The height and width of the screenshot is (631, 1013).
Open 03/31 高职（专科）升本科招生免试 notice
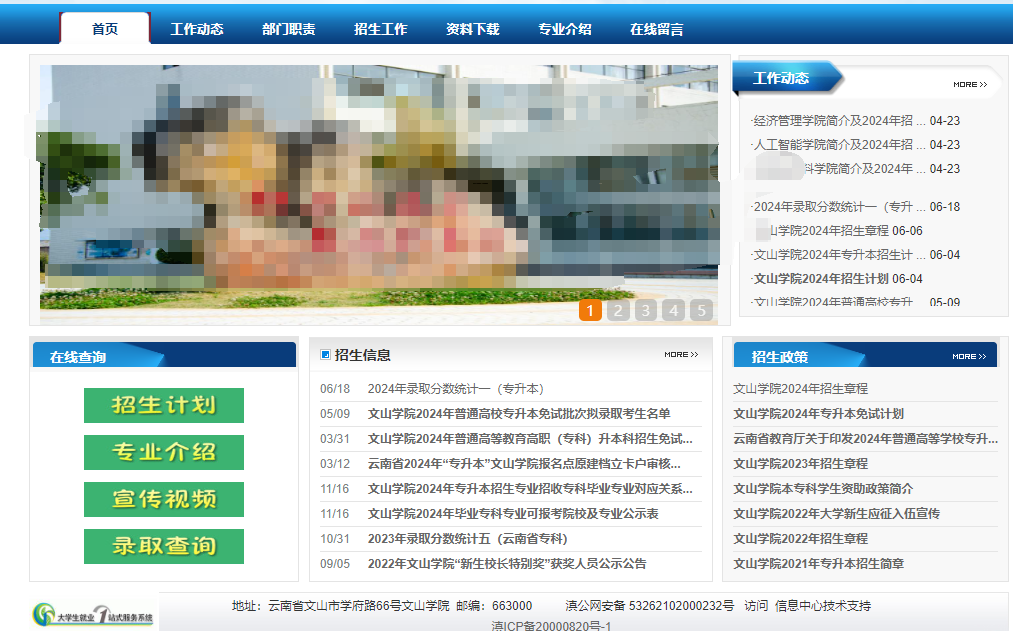530,439
